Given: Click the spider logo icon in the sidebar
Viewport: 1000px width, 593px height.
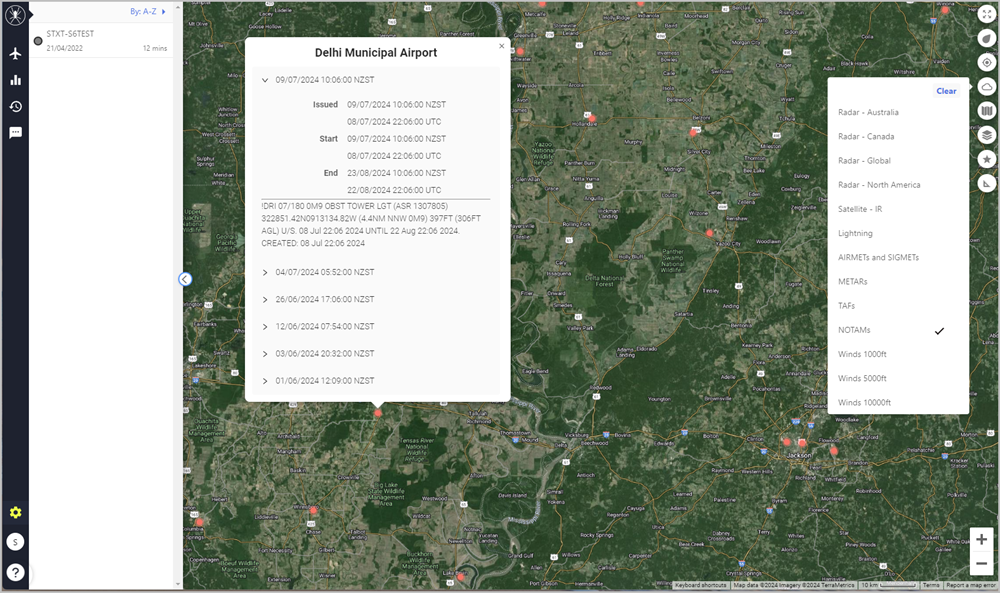Looking at the screenshot, I should (15, 14).
